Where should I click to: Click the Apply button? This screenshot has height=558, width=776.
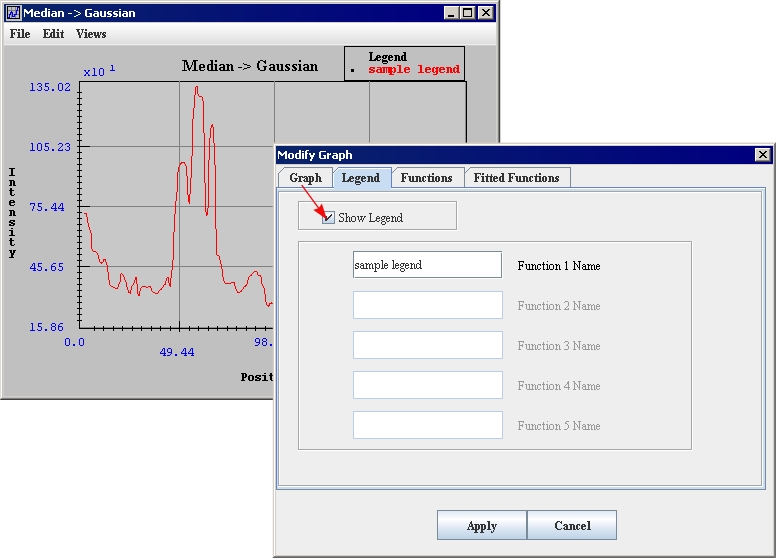[481, 526]
